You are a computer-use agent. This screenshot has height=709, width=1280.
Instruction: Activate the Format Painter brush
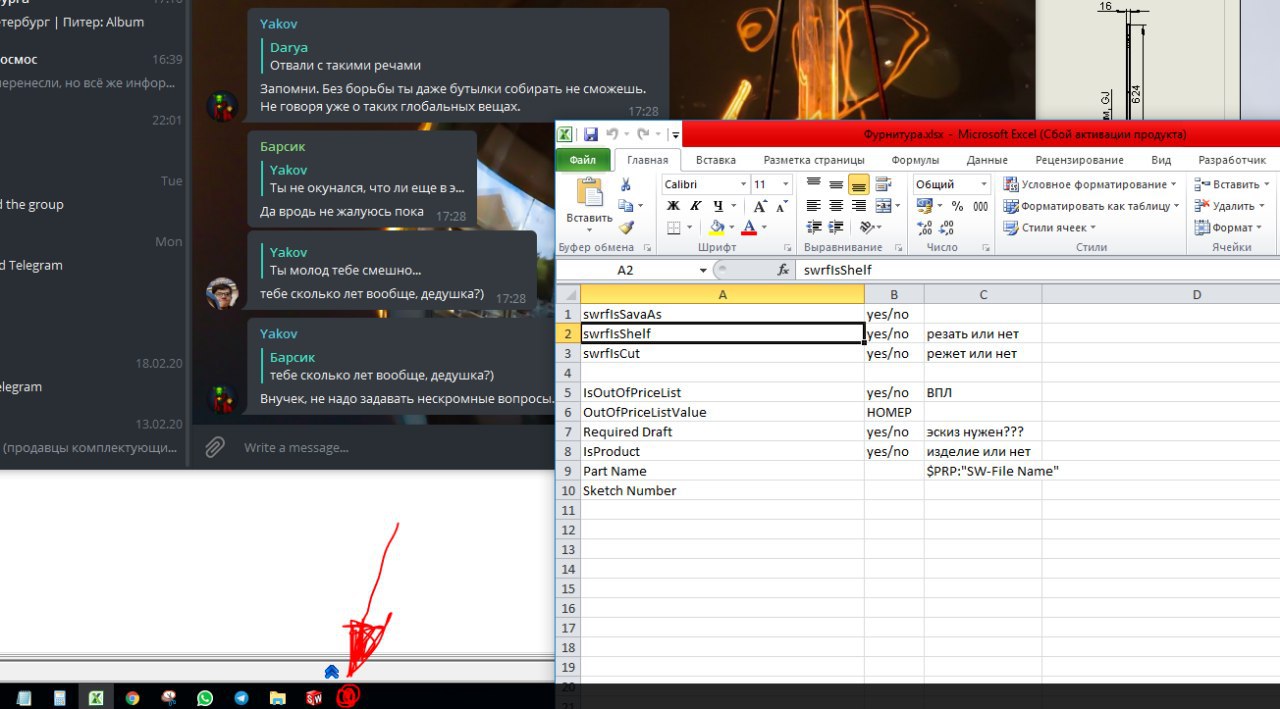tap(626, 228)
